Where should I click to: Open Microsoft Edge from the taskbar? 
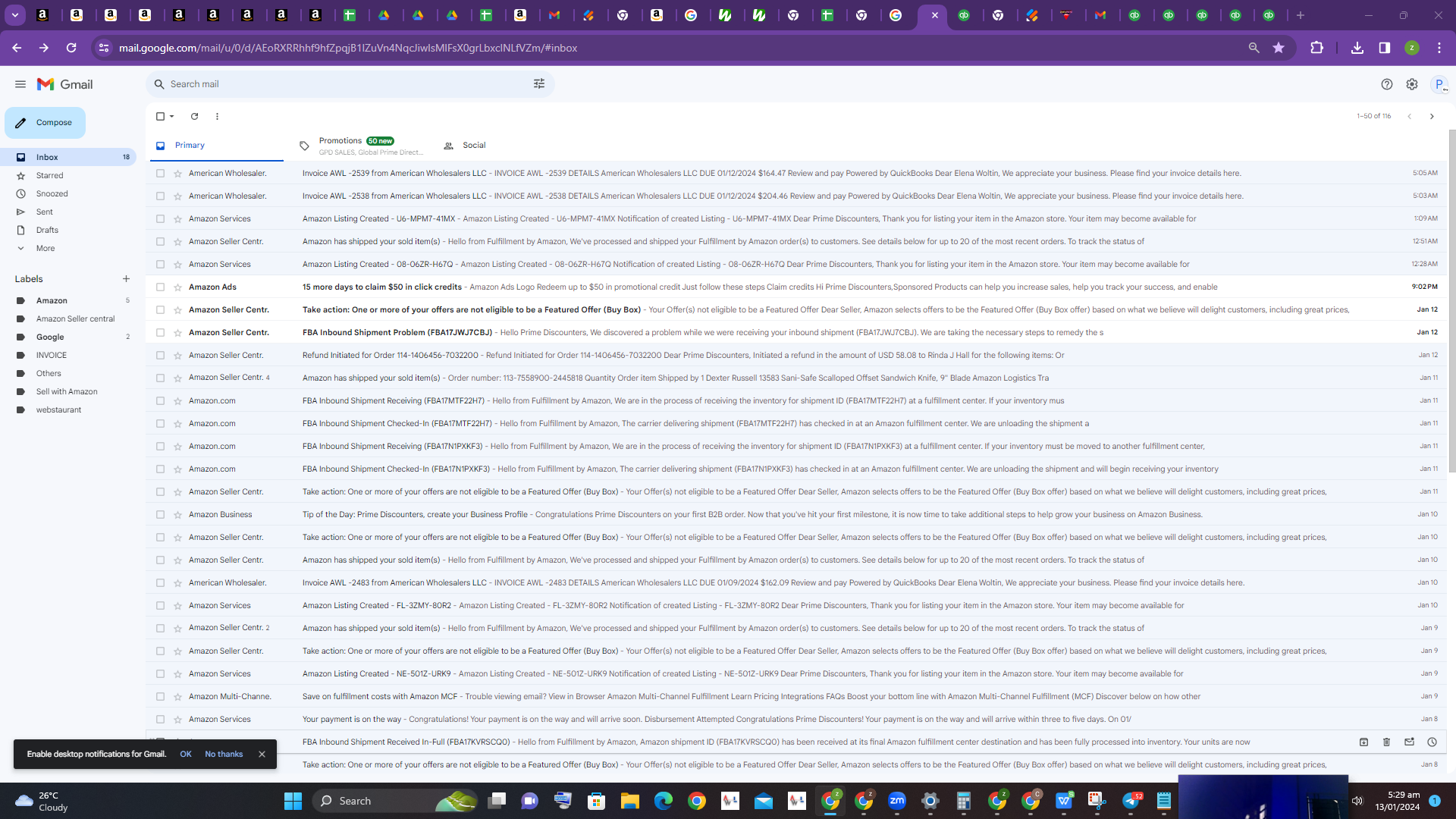664,801
